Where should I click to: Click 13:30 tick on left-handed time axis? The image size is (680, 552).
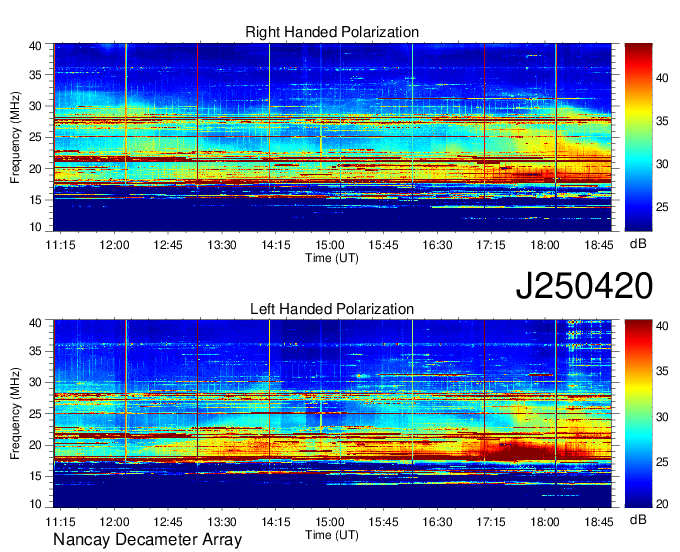click(222, 522)
